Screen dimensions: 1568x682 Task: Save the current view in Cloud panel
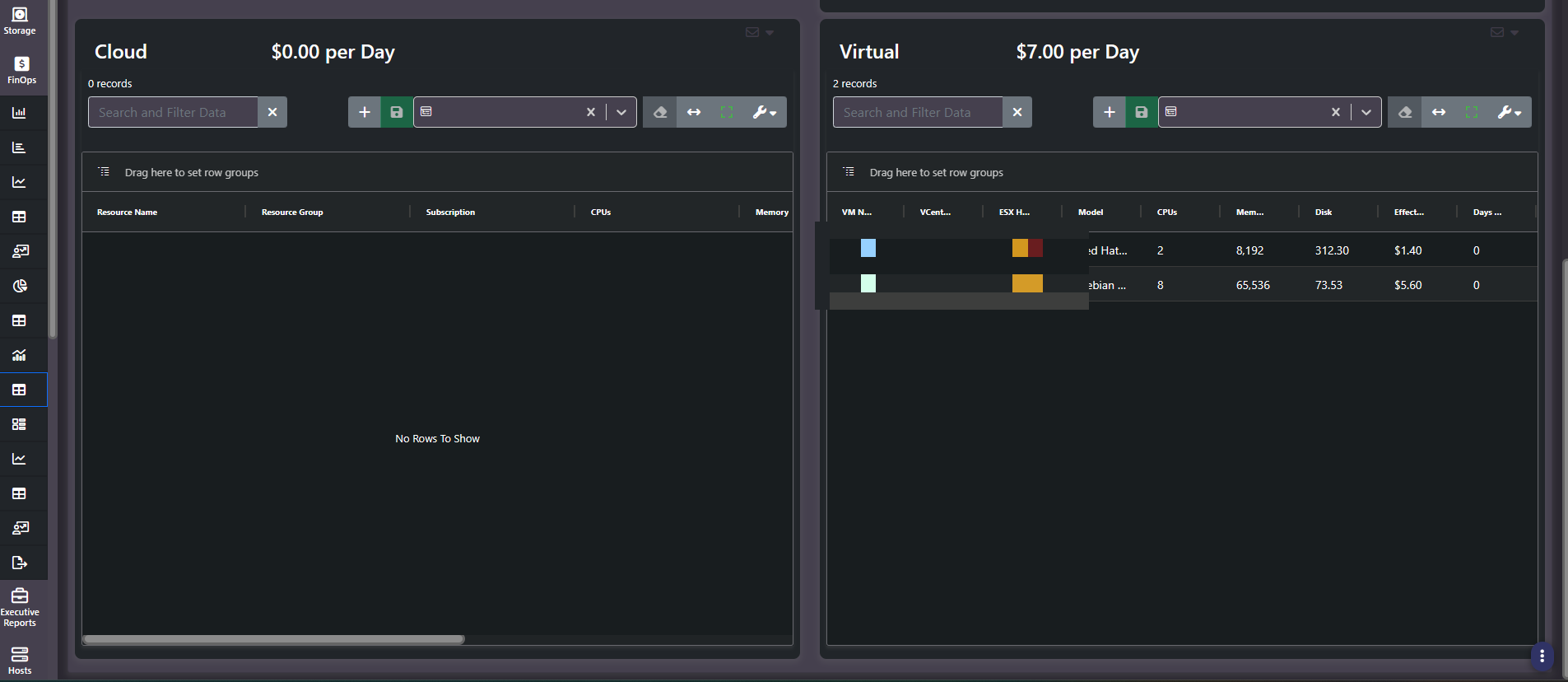click(x=397, y=112)
